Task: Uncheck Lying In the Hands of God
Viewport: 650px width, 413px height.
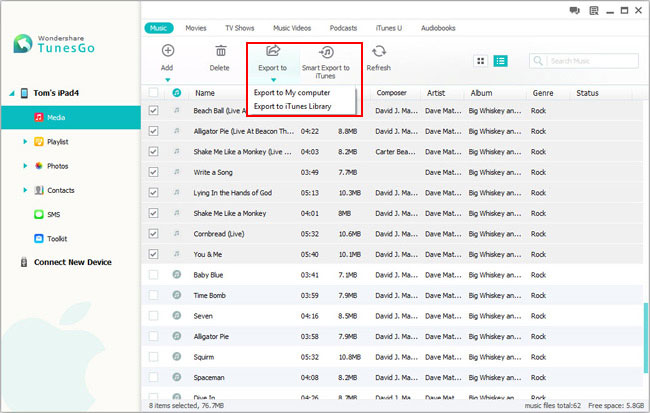Action: (x=153, y=192)
